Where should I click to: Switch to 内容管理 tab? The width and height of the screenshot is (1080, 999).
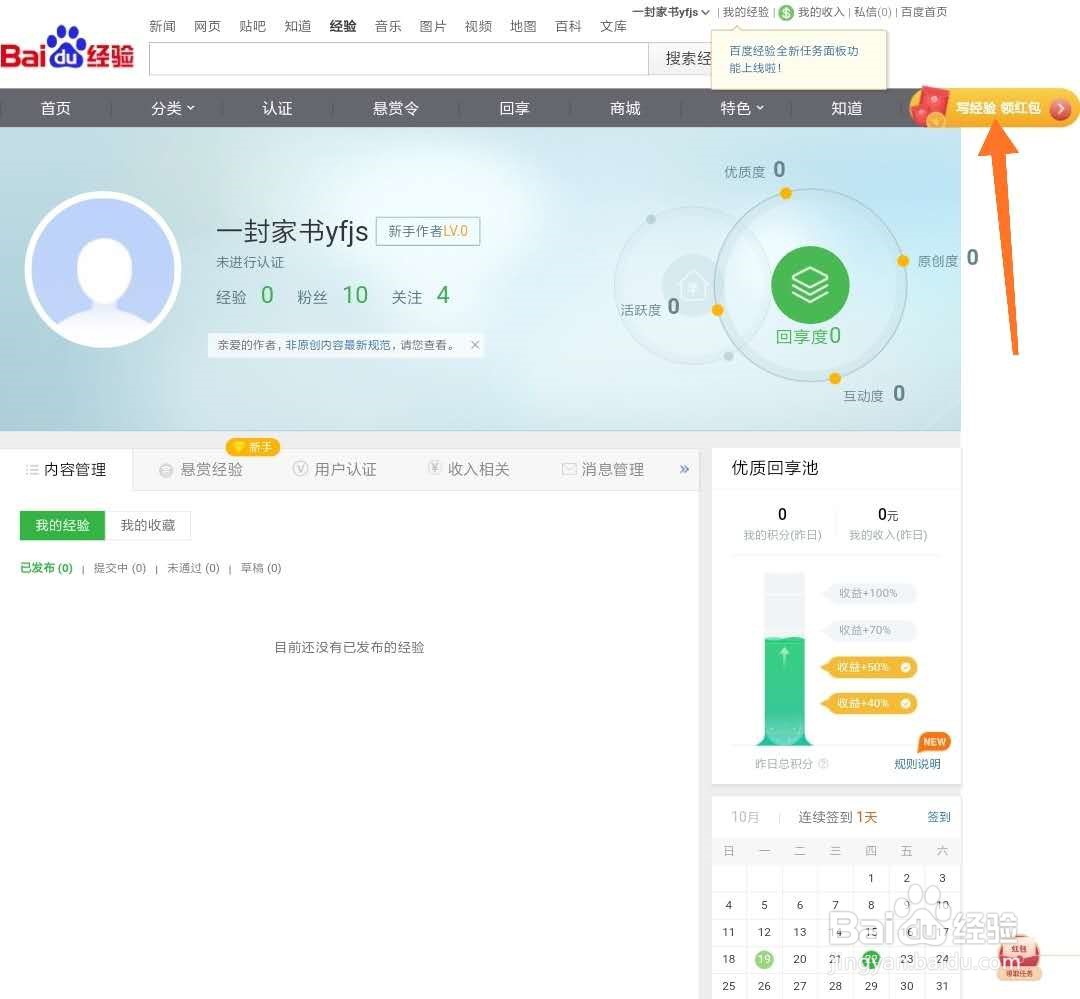click(x=66, y=470)
